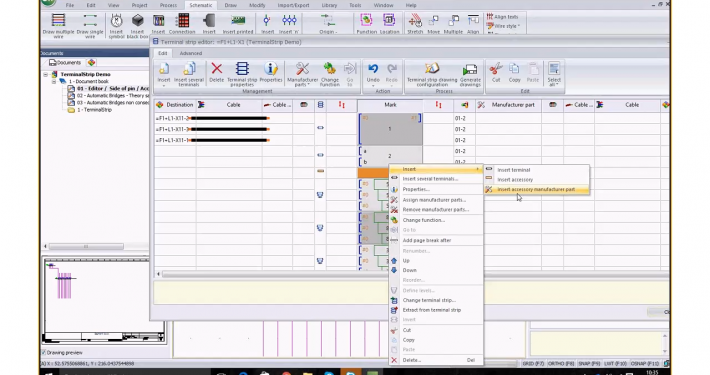Choose Add page break after option
The width and height of the screenshot is (710, 375).
[427, 240]
